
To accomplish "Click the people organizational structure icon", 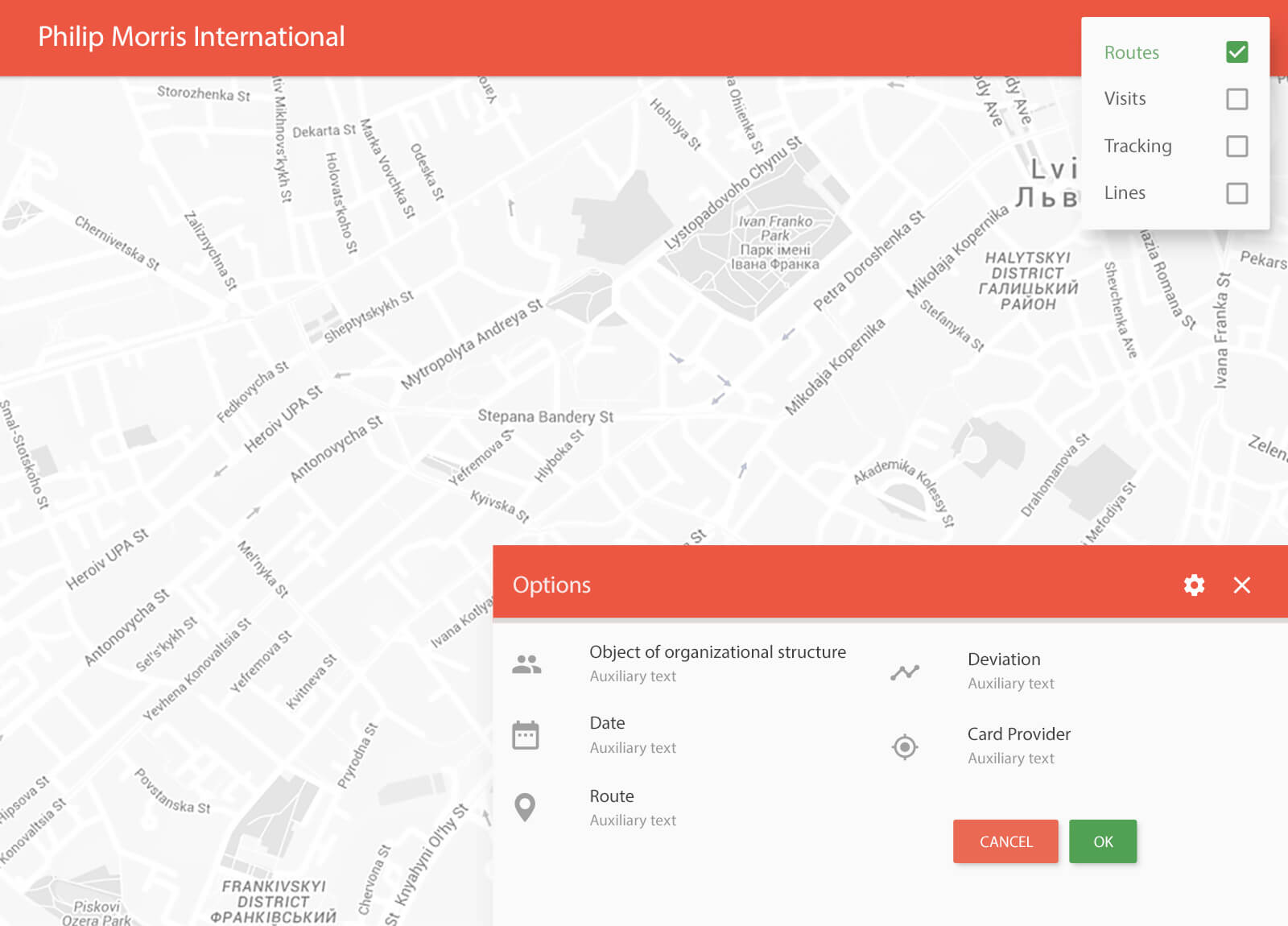I will point(526,664).
